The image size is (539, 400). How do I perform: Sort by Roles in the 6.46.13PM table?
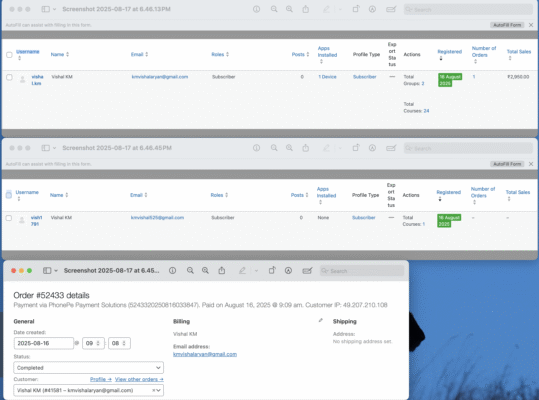(x=220, y=54)
